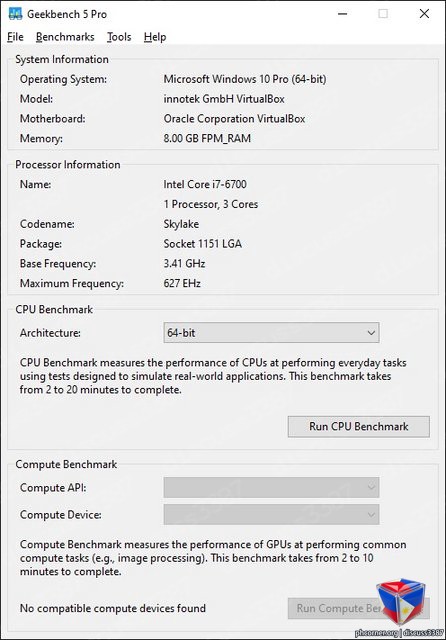Open the Compute Device dropdown
Screen dimensions: 446x640
(x=271, y=514)
